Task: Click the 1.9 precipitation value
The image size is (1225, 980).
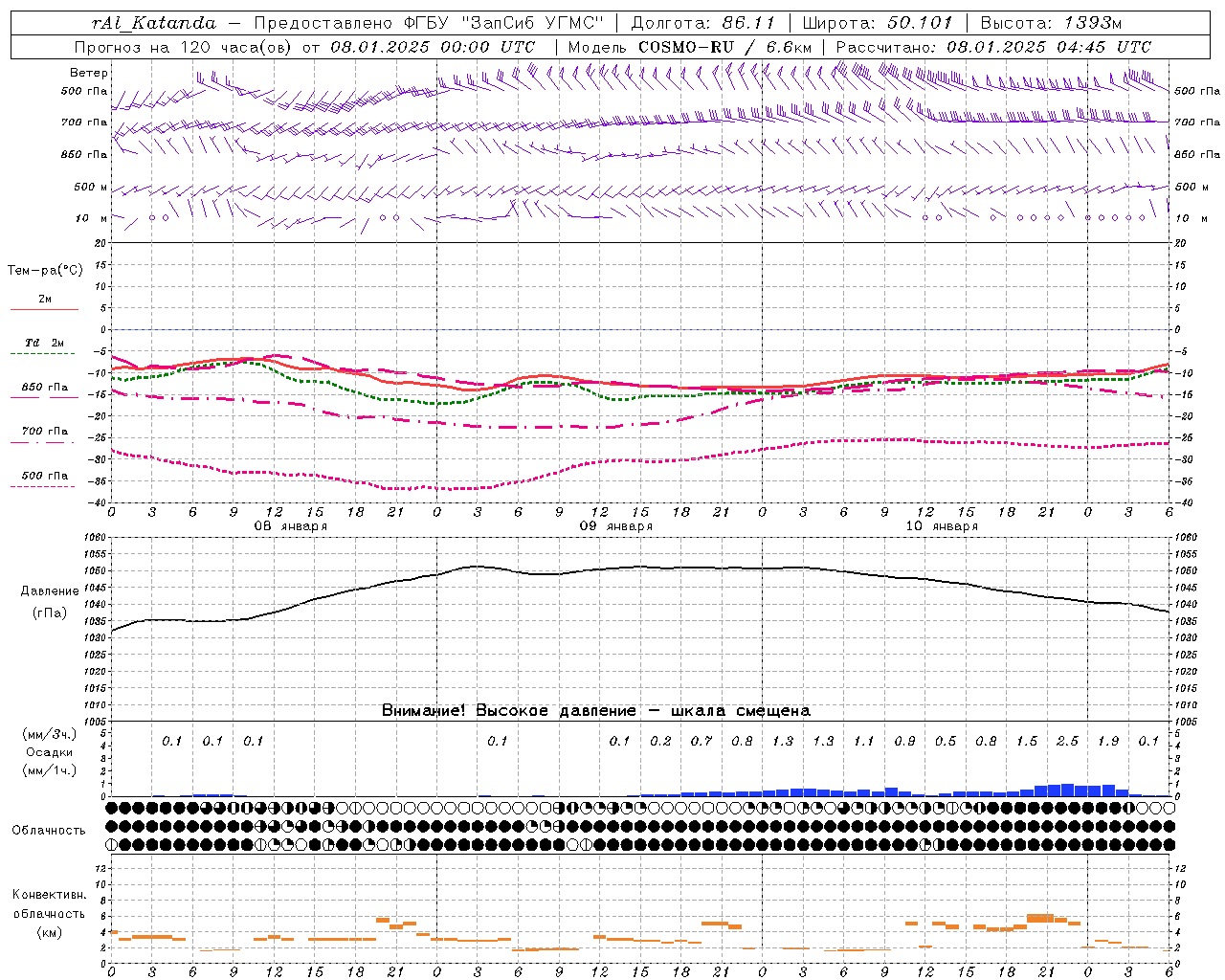Action: (1108, 741)
